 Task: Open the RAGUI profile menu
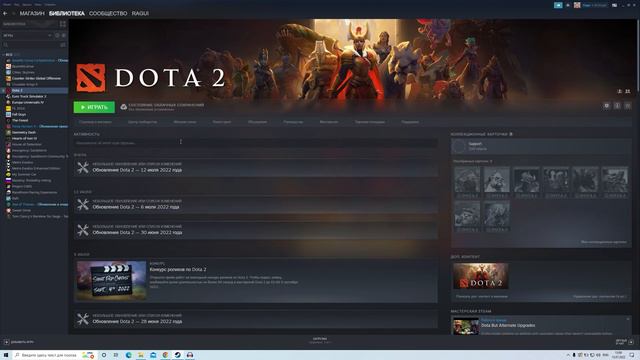(x=140, y=13)
